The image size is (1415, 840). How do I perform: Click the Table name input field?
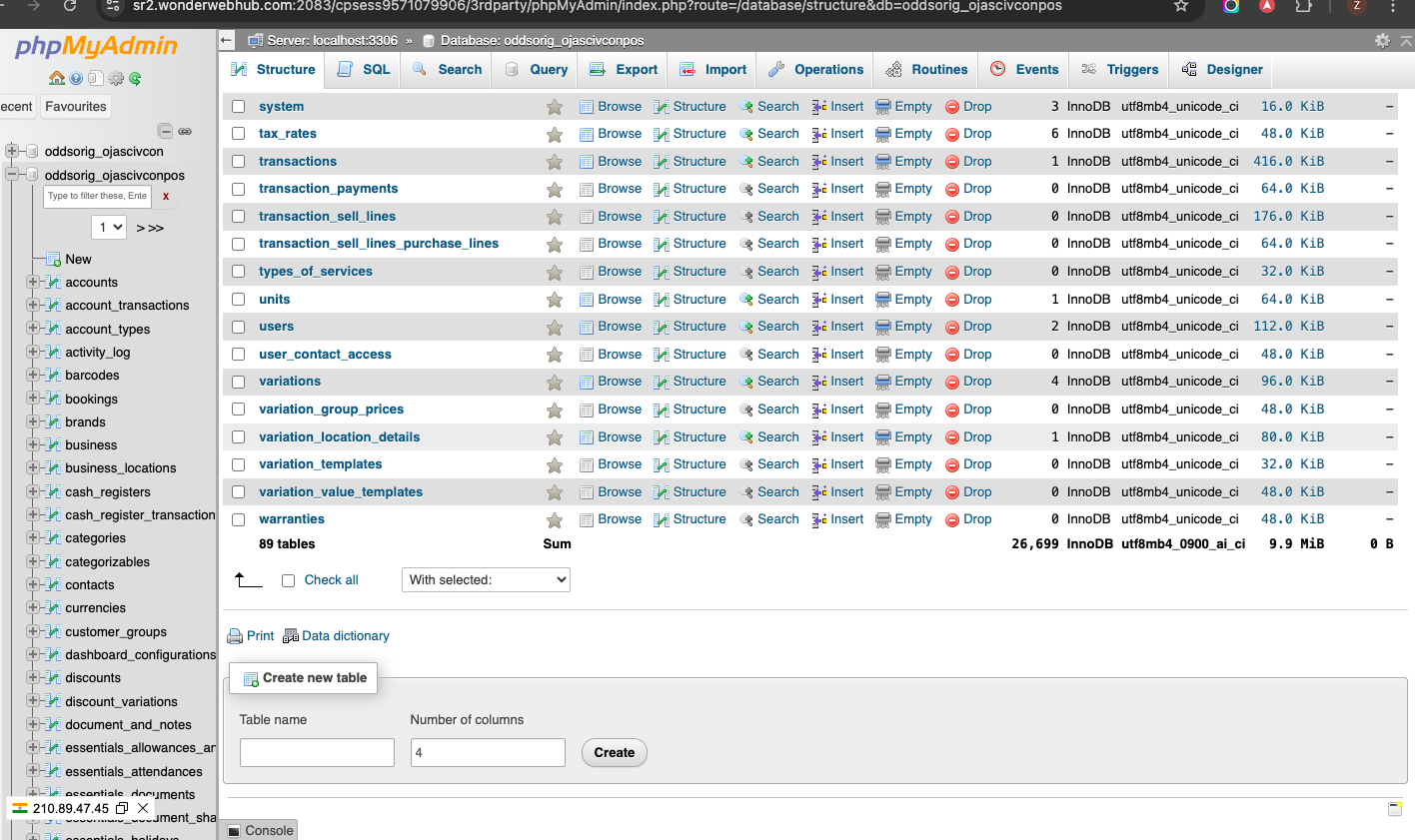(317, 753)
